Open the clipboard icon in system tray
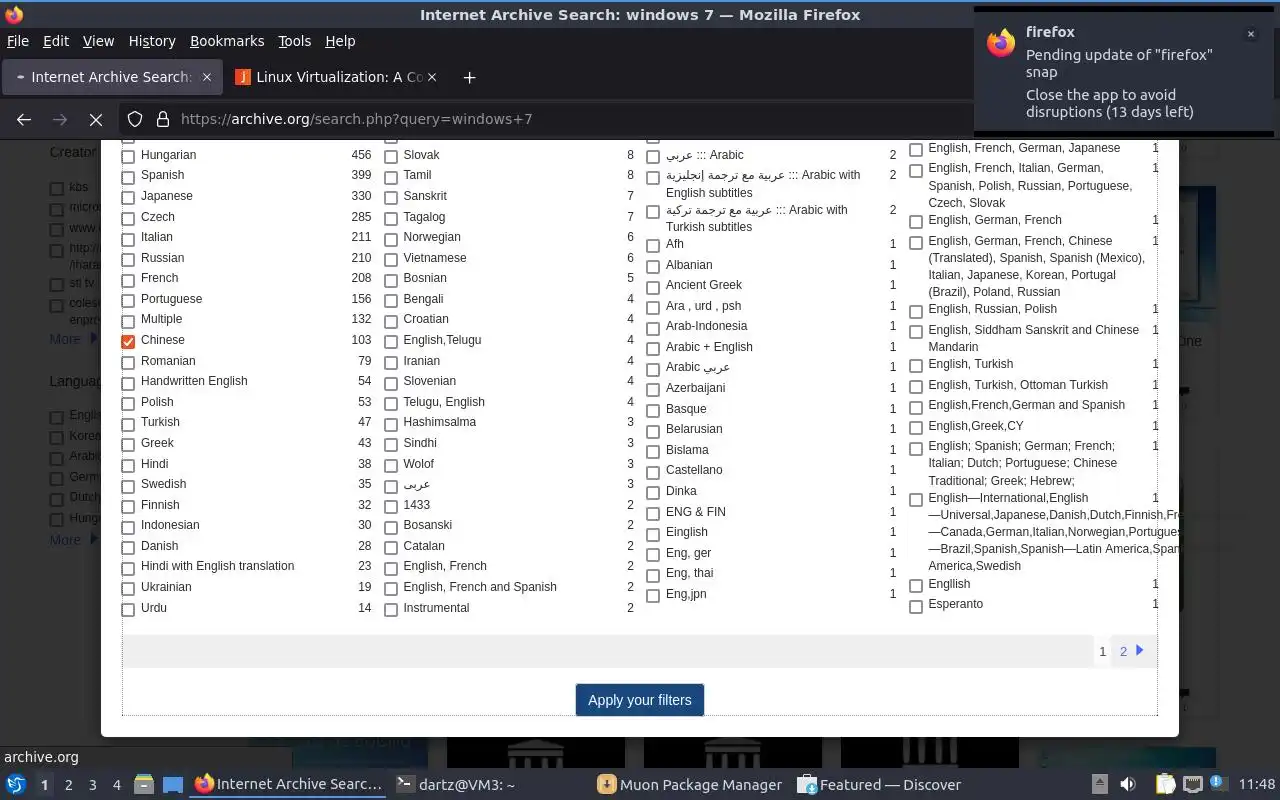Image resolution: width=1280 pixels, height=800 pixels. tap(1165, 785)
